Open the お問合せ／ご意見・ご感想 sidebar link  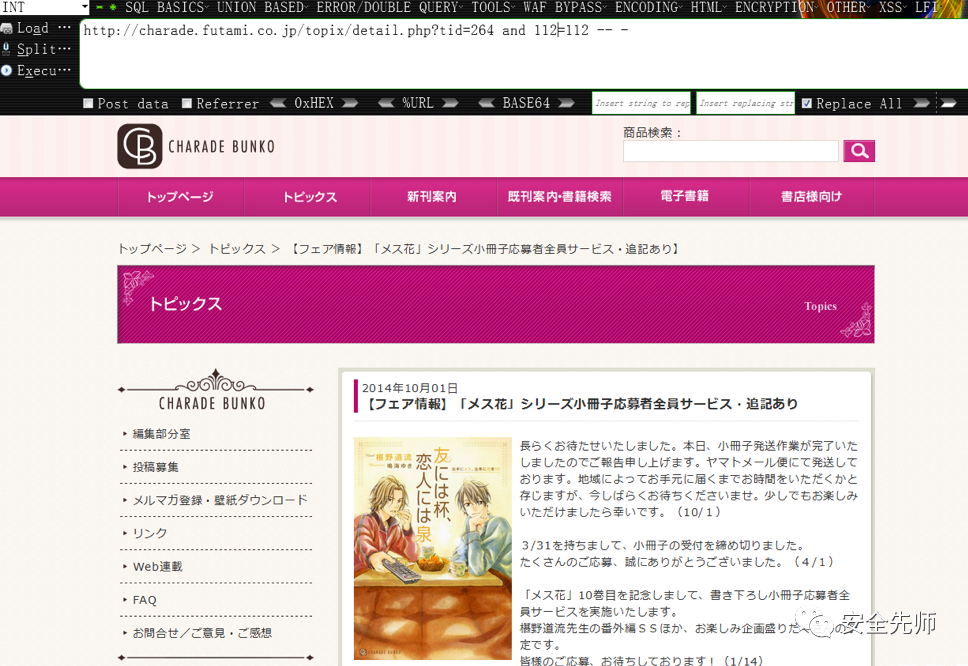202,633
